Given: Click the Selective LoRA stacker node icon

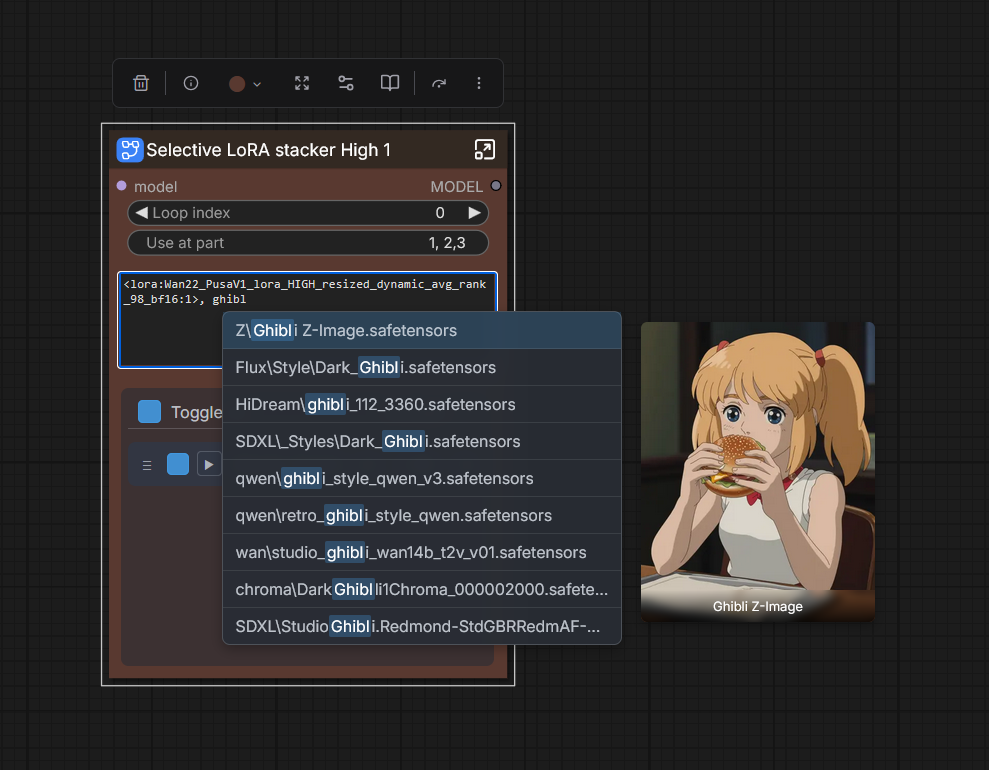Looking at the screenshot, I should pyautogui.click(x=130, y=150).
